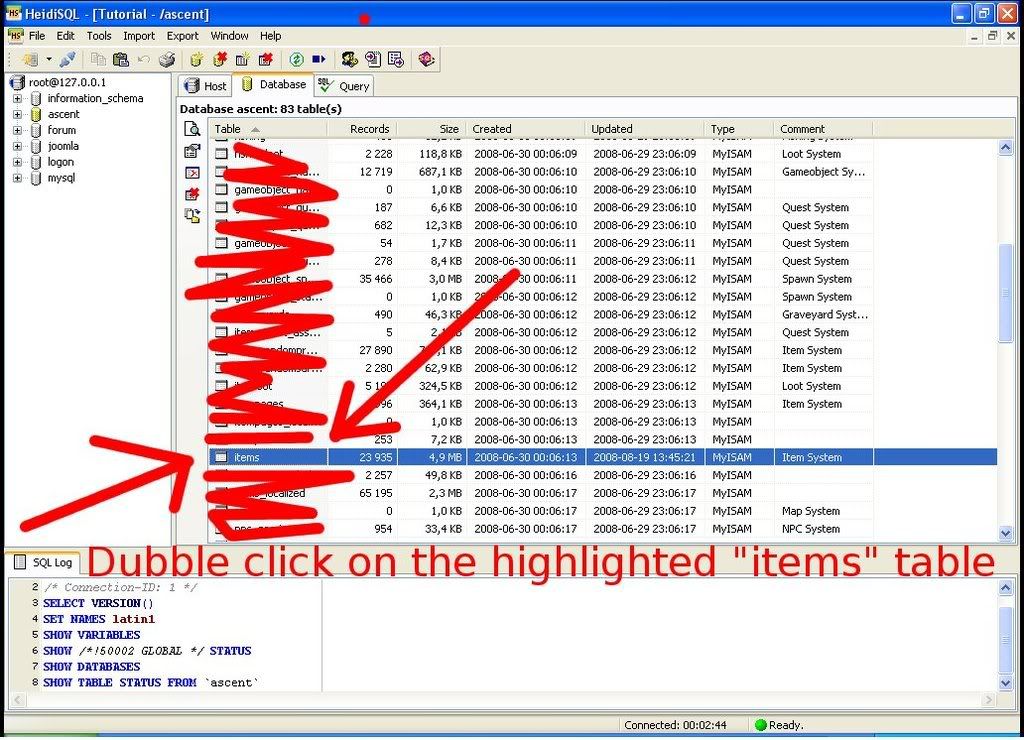This screenshot has width=1024, height=740.
Task: Sort by the Created column header
Action: pyautogui.click(x=526, y=129)
